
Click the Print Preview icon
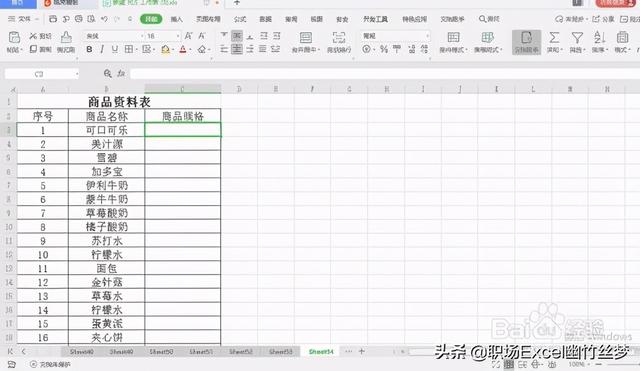91,19
